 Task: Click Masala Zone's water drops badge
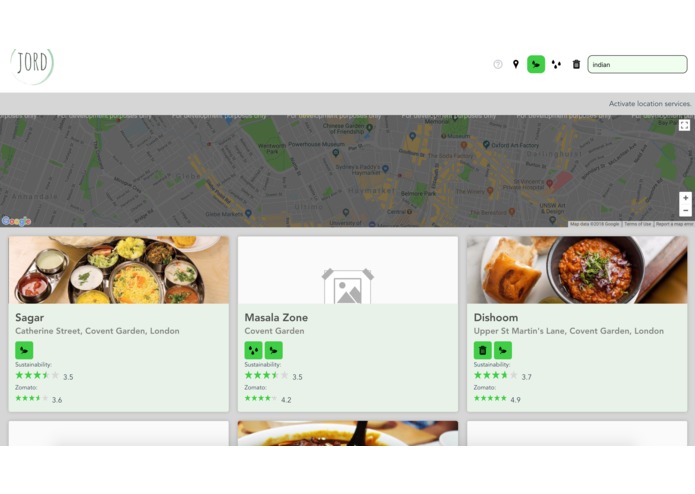(x=254, y=350)
